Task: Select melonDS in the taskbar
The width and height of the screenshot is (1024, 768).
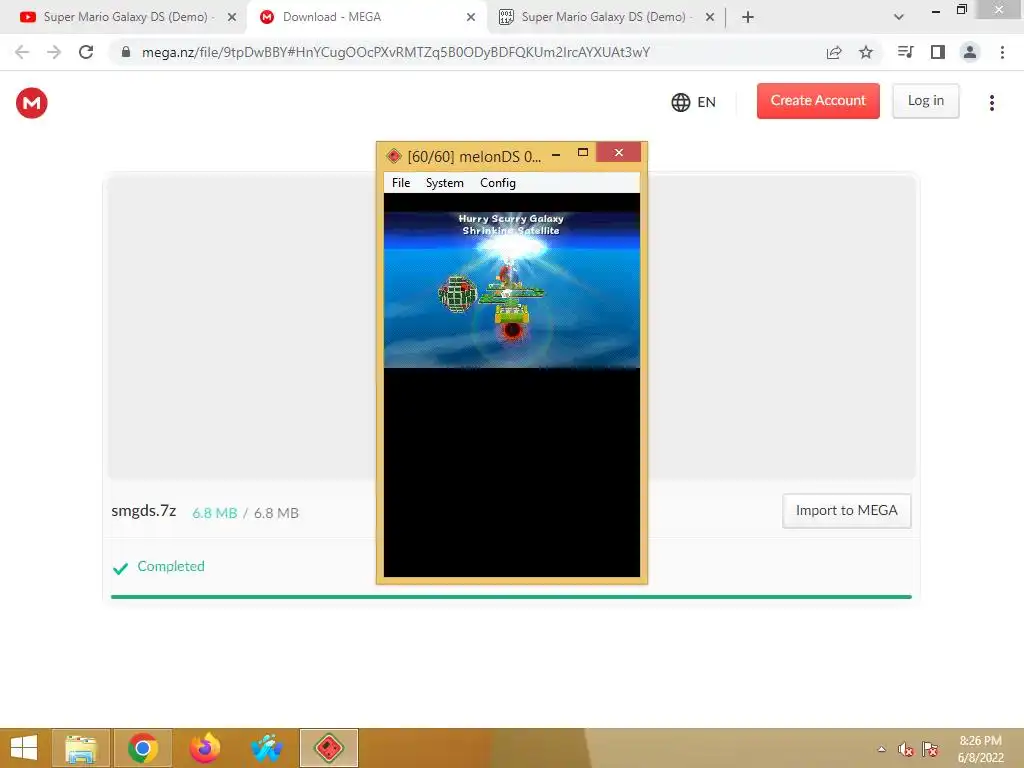Action: coord(328,748)
